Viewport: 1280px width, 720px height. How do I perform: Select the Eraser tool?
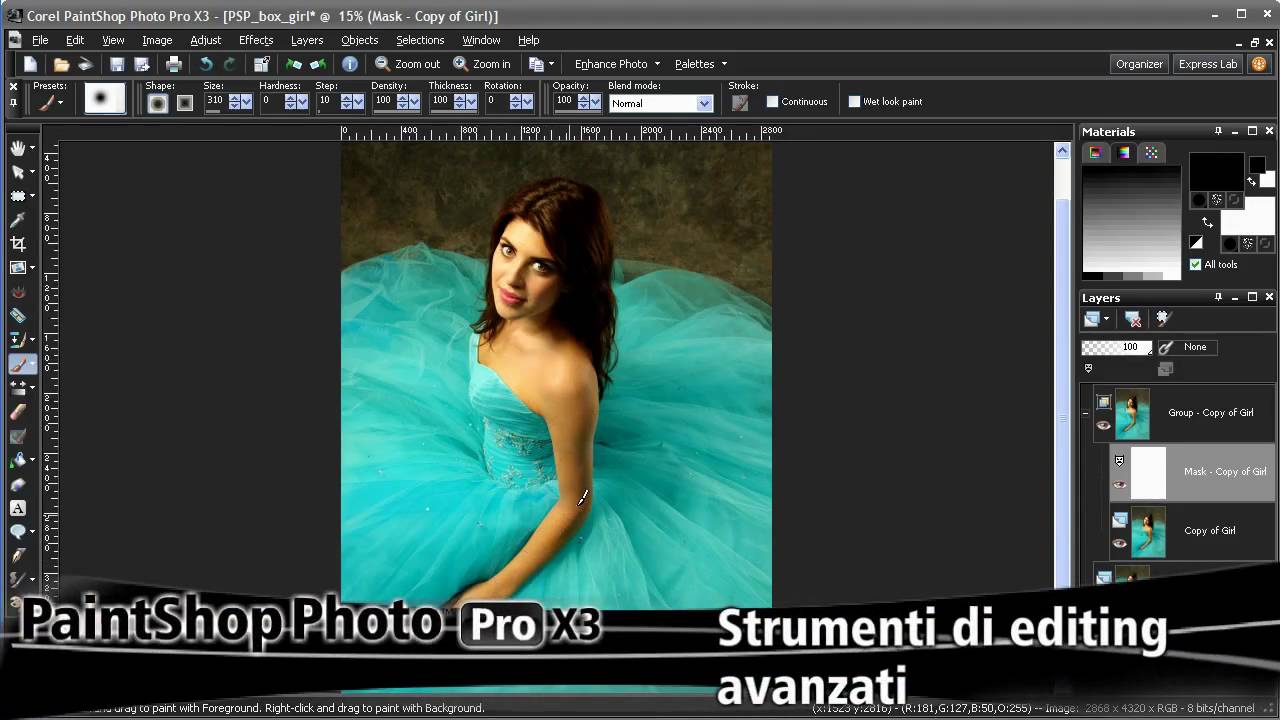pyautogui.click(x=18, y=412)
